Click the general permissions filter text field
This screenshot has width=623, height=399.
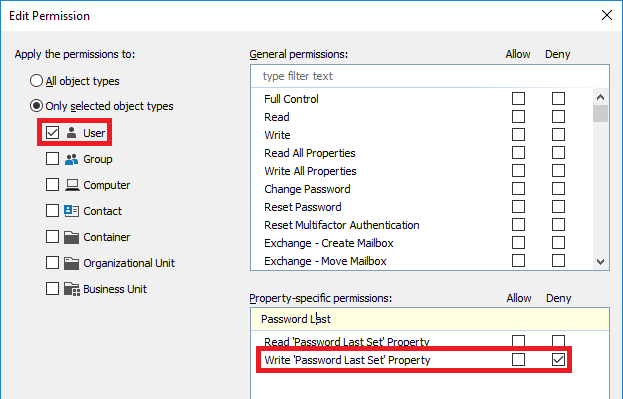(430, 76)
